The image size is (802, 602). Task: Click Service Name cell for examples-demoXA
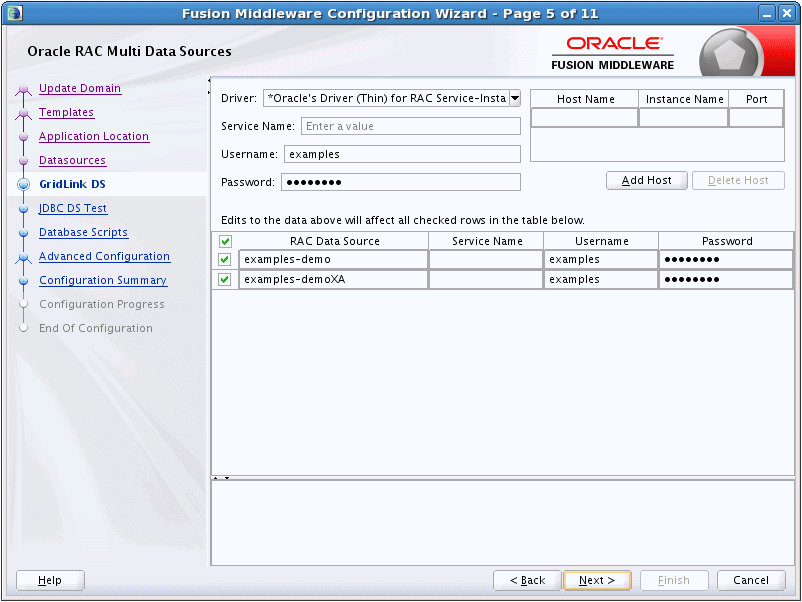486,279
